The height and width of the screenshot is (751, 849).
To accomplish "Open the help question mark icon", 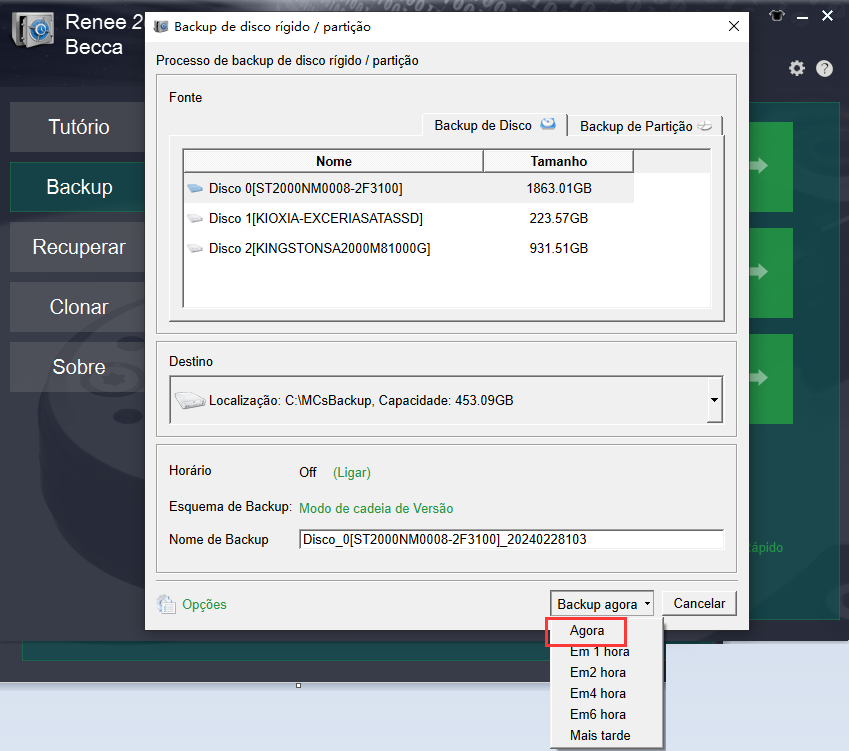I will coord(824,69).
